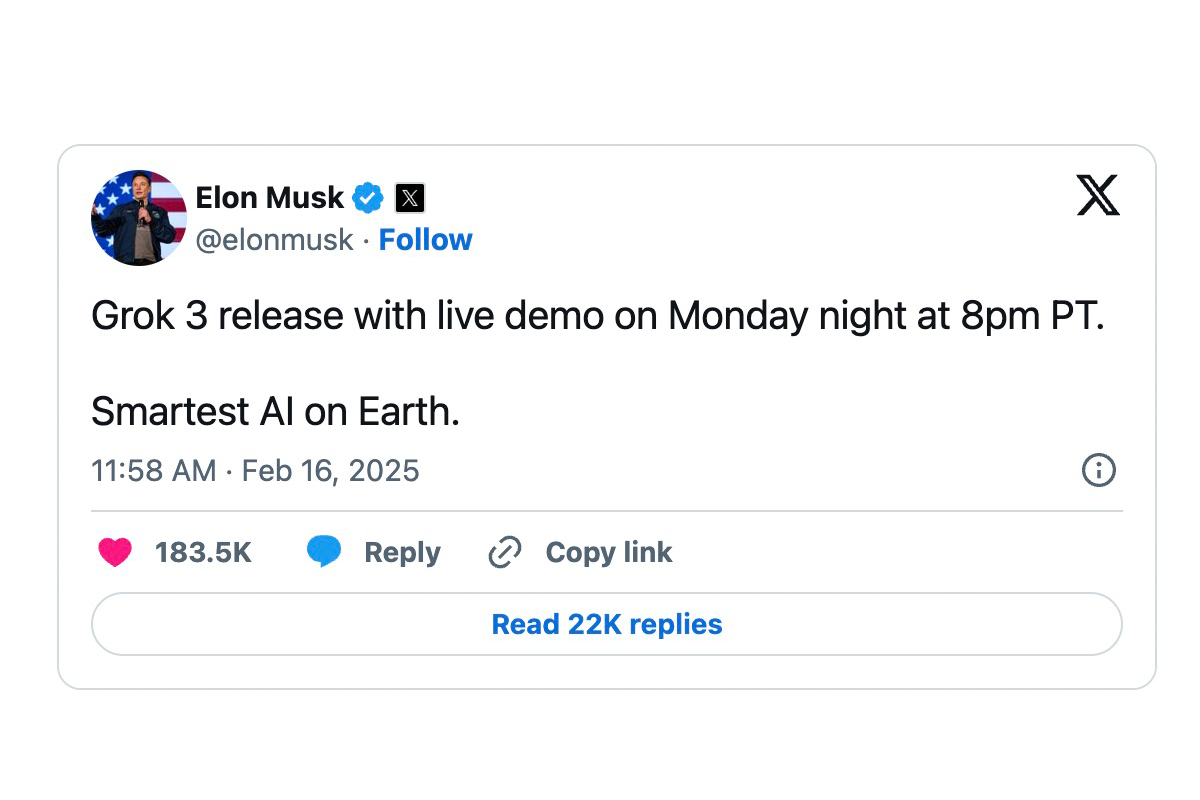
Task: Click the Elon Musk display name
Action: point(269,198)
